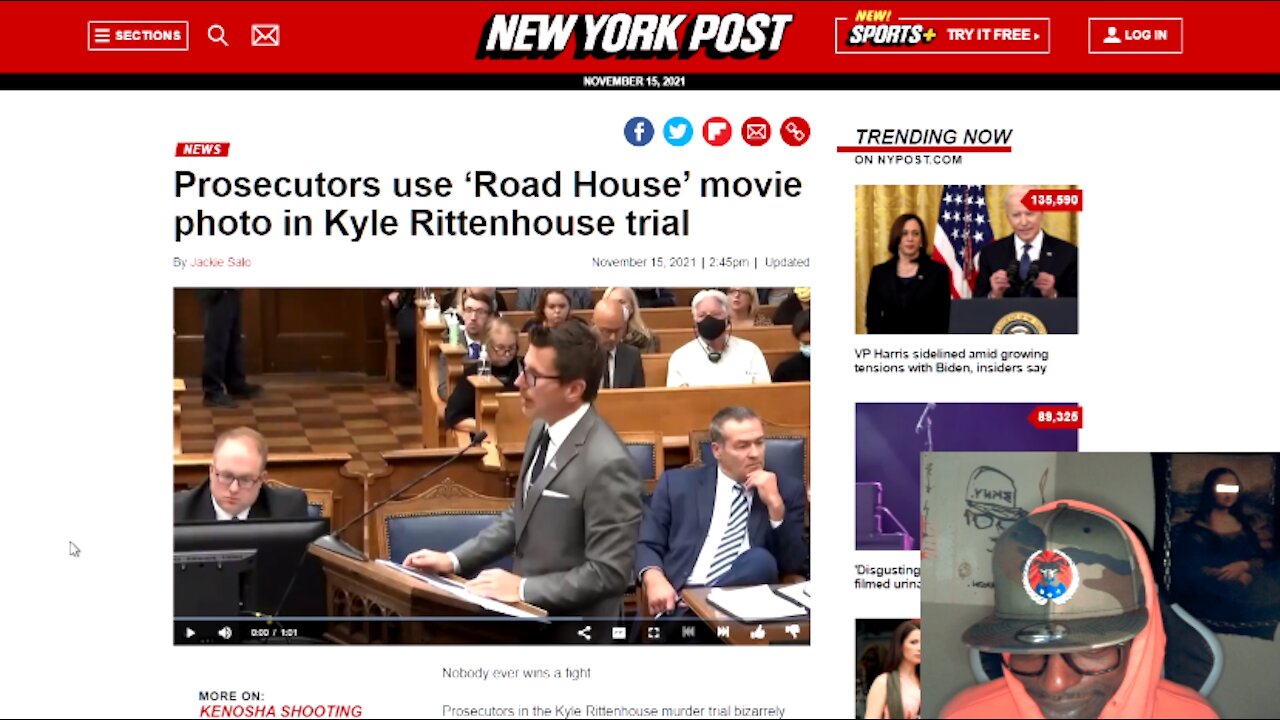Click the envelope newsletter icon in header
1280x720 pixels.
point(265,35)
